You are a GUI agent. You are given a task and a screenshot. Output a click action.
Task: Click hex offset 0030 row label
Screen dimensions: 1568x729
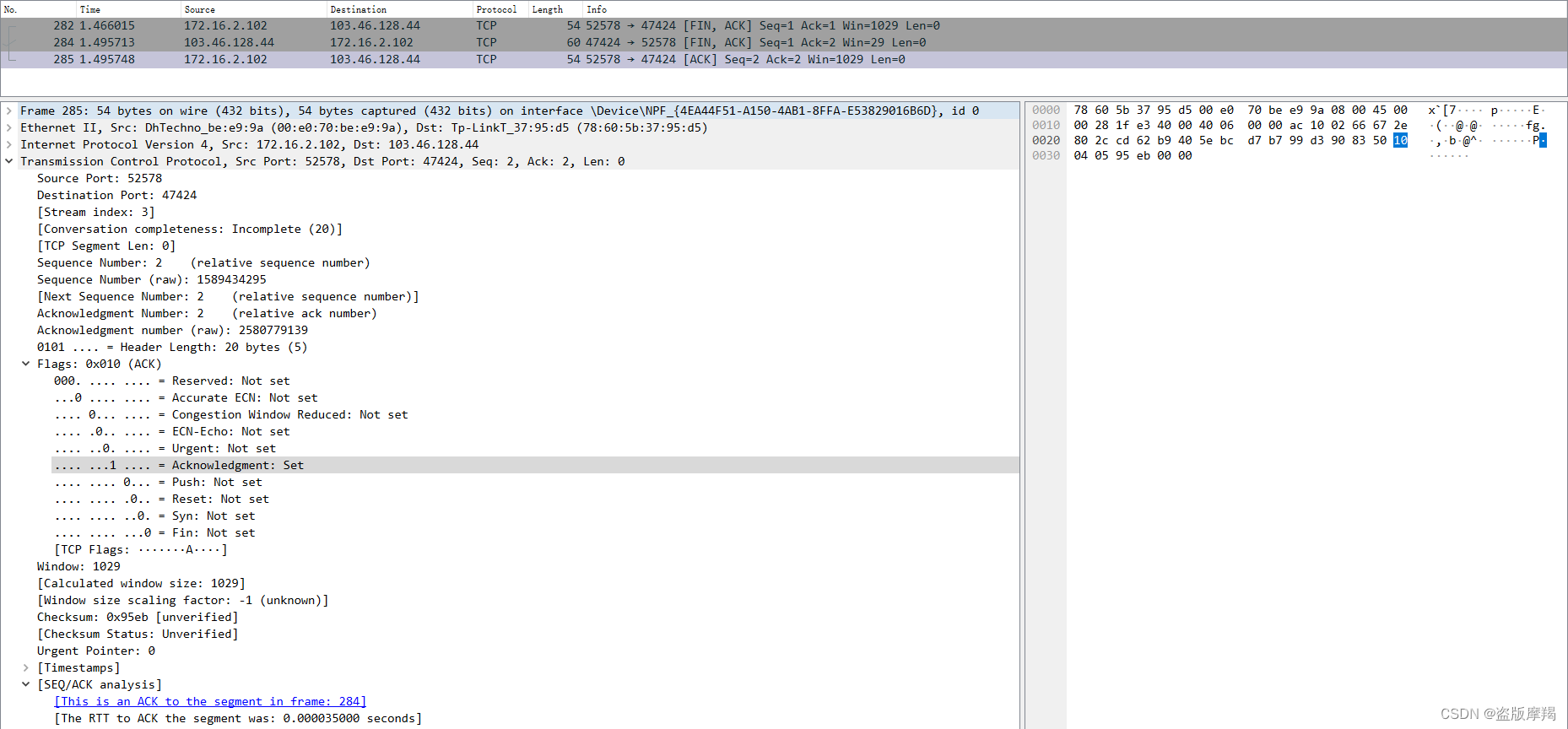tap(1046, 155)
